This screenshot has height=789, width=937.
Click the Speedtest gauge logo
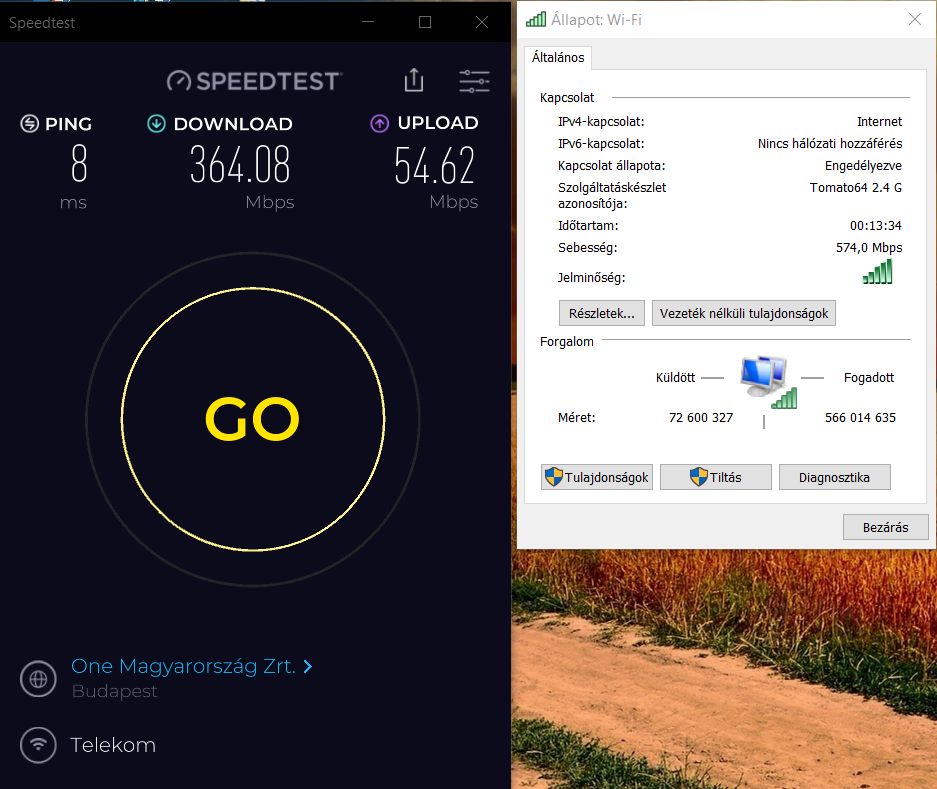pyautogui.click(x=179, y=81)
